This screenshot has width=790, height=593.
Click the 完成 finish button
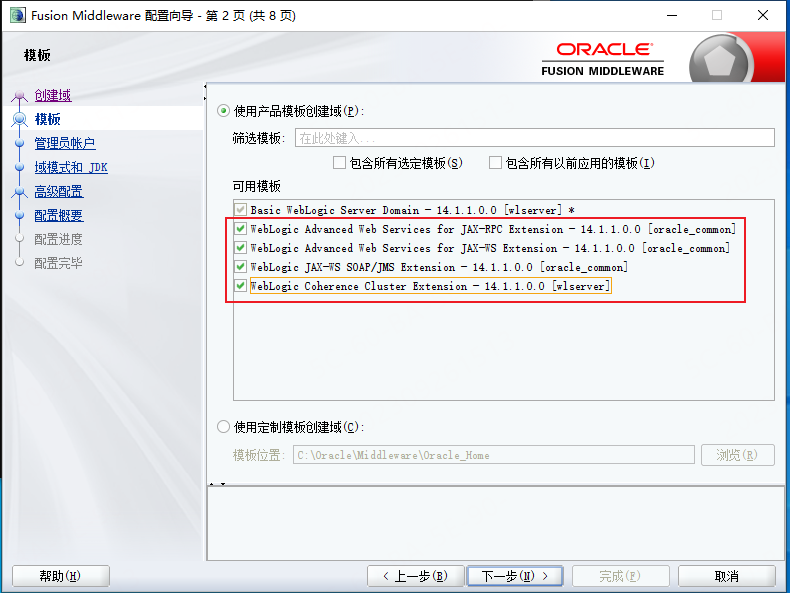click(620, 576)
